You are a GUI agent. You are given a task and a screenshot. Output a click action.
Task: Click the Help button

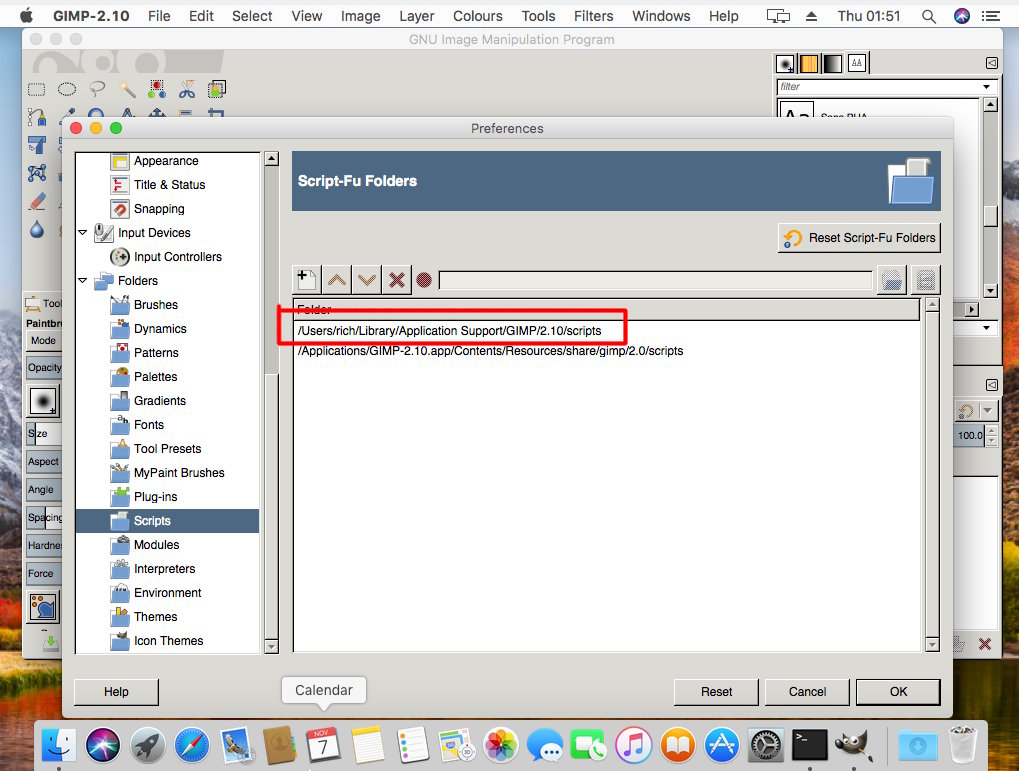tap(116, 692)
